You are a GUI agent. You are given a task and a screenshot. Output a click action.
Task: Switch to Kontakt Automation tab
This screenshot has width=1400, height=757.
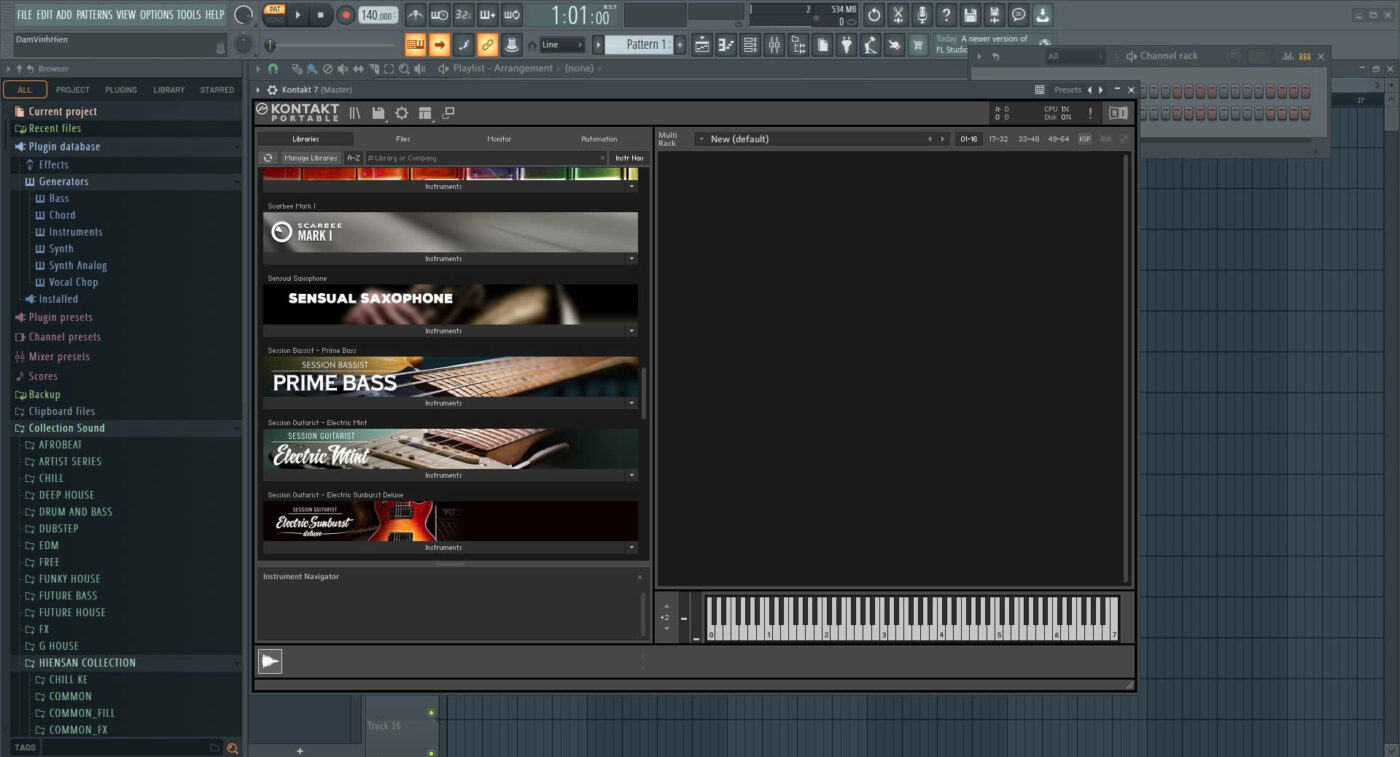[599, 139]
